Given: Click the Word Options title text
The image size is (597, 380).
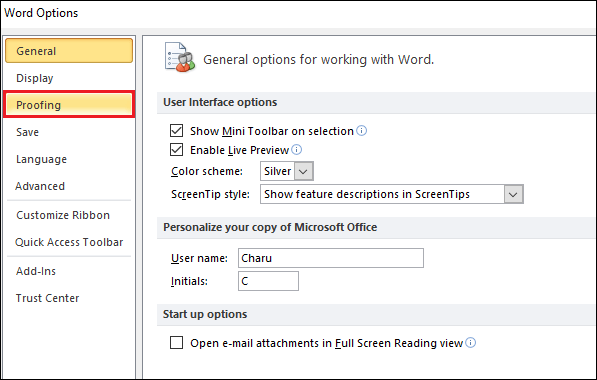Looking at the screenshot, I should pos(41,13).
